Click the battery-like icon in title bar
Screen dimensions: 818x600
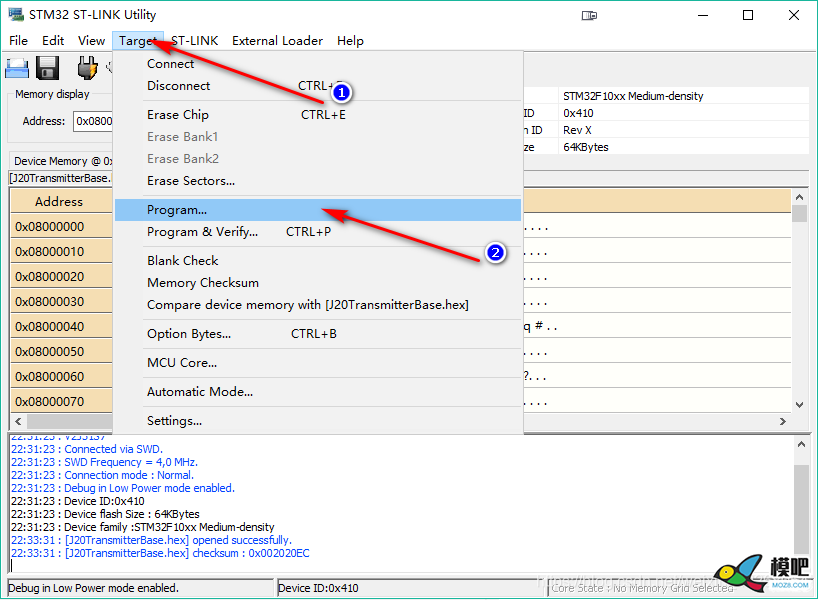[x=589, y=16]
